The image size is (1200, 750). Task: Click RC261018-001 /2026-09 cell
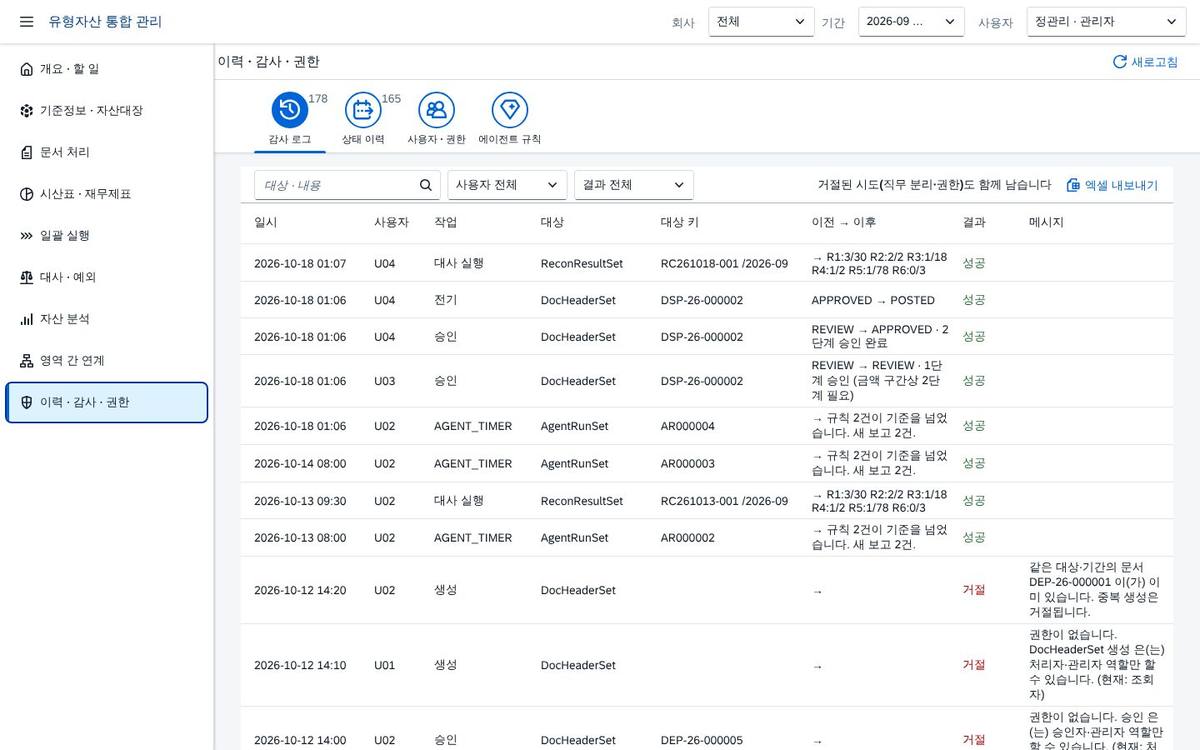point(724,264)
